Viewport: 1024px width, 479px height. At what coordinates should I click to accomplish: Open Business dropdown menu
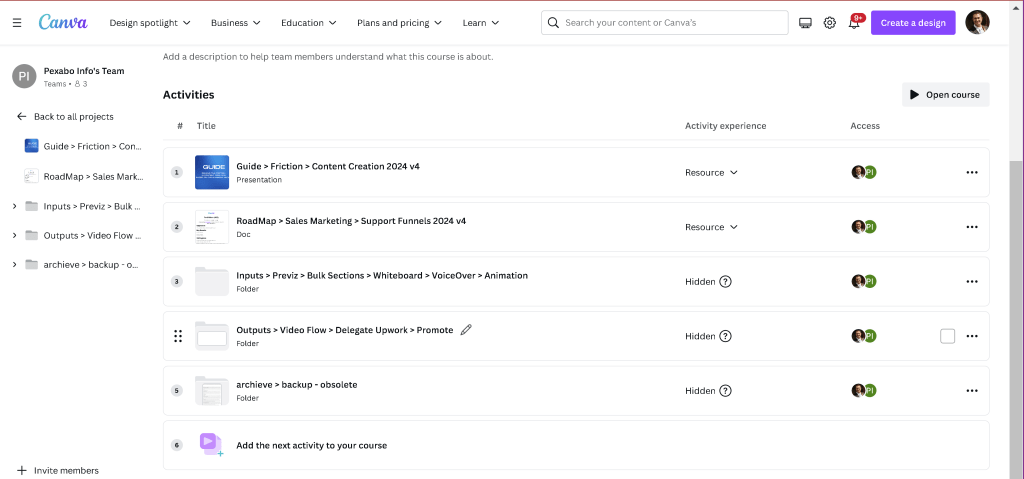236,23
